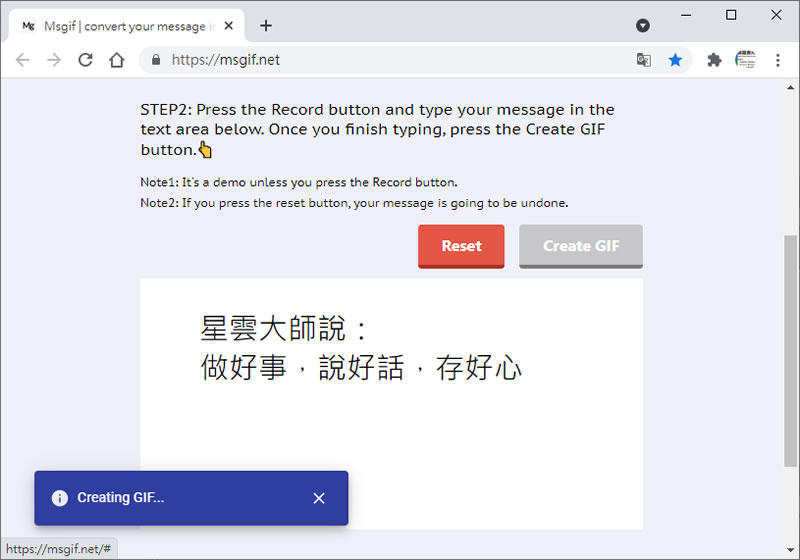Open the round dropdown arrow in tab strip

(x=643, y=25)
